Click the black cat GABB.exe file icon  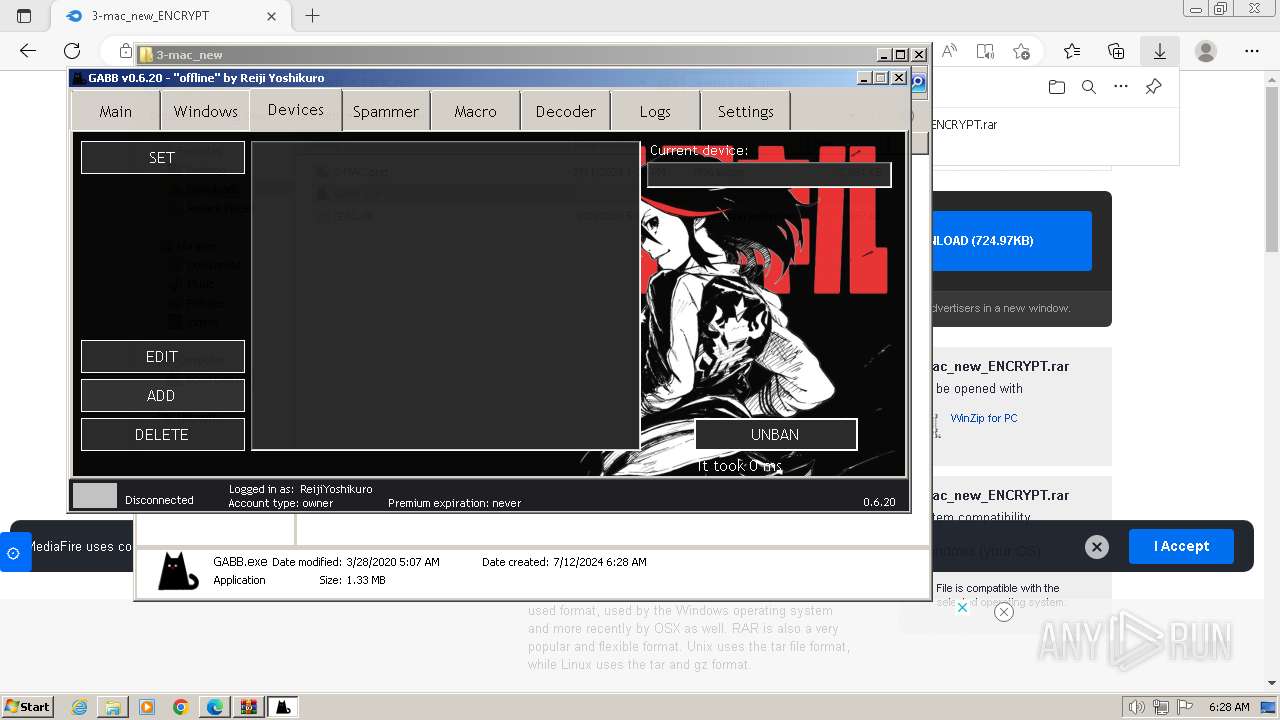(x=178, y=571)
